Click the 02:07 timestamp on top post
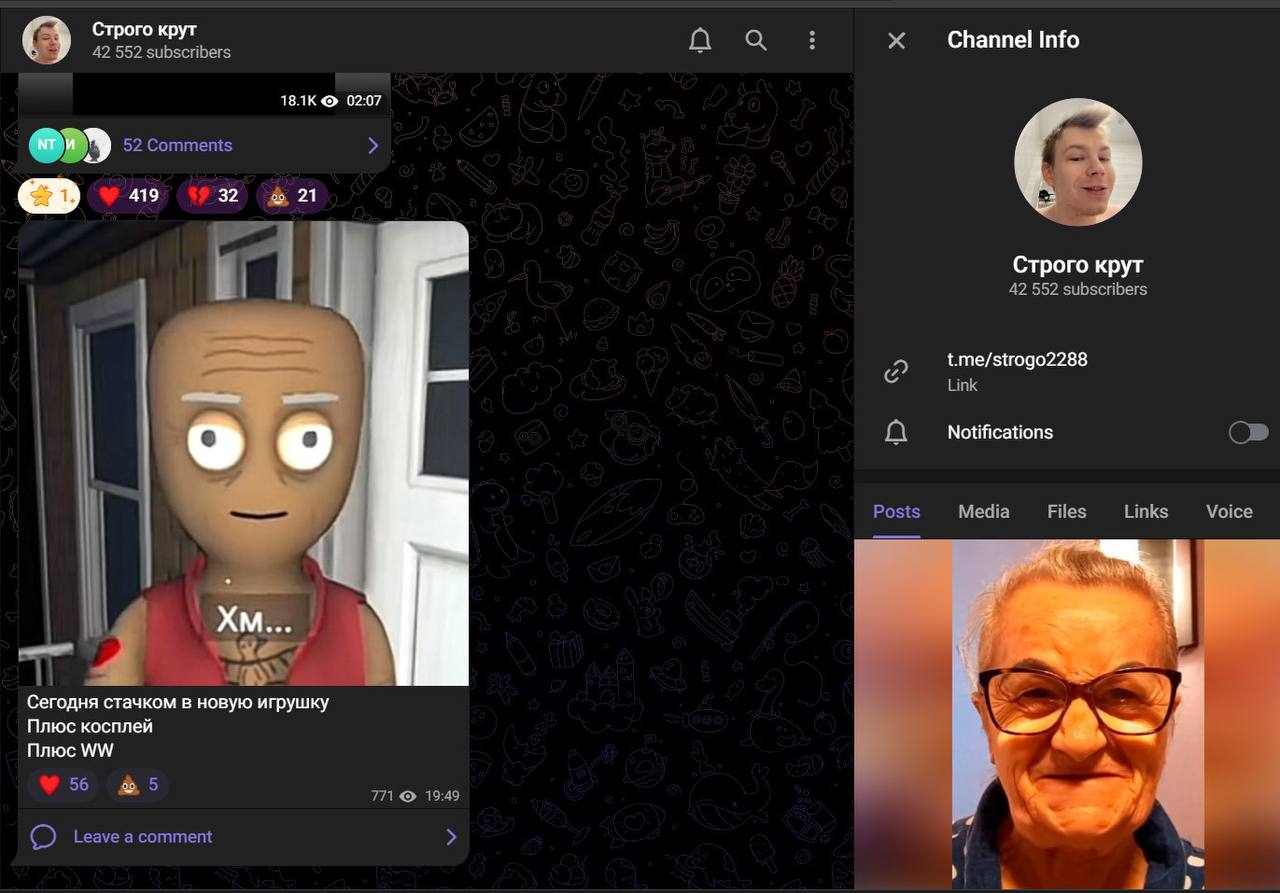Viewport: 1280px width, 893px height. point(364,101)
